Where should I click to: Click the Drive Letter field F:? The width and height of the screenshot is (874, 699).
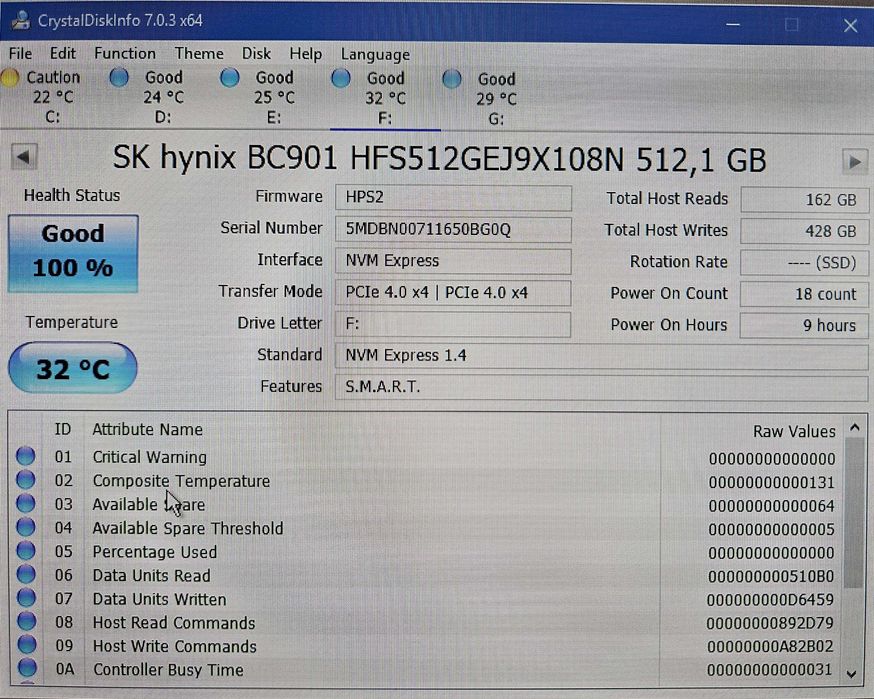click(x=453, y=324)
